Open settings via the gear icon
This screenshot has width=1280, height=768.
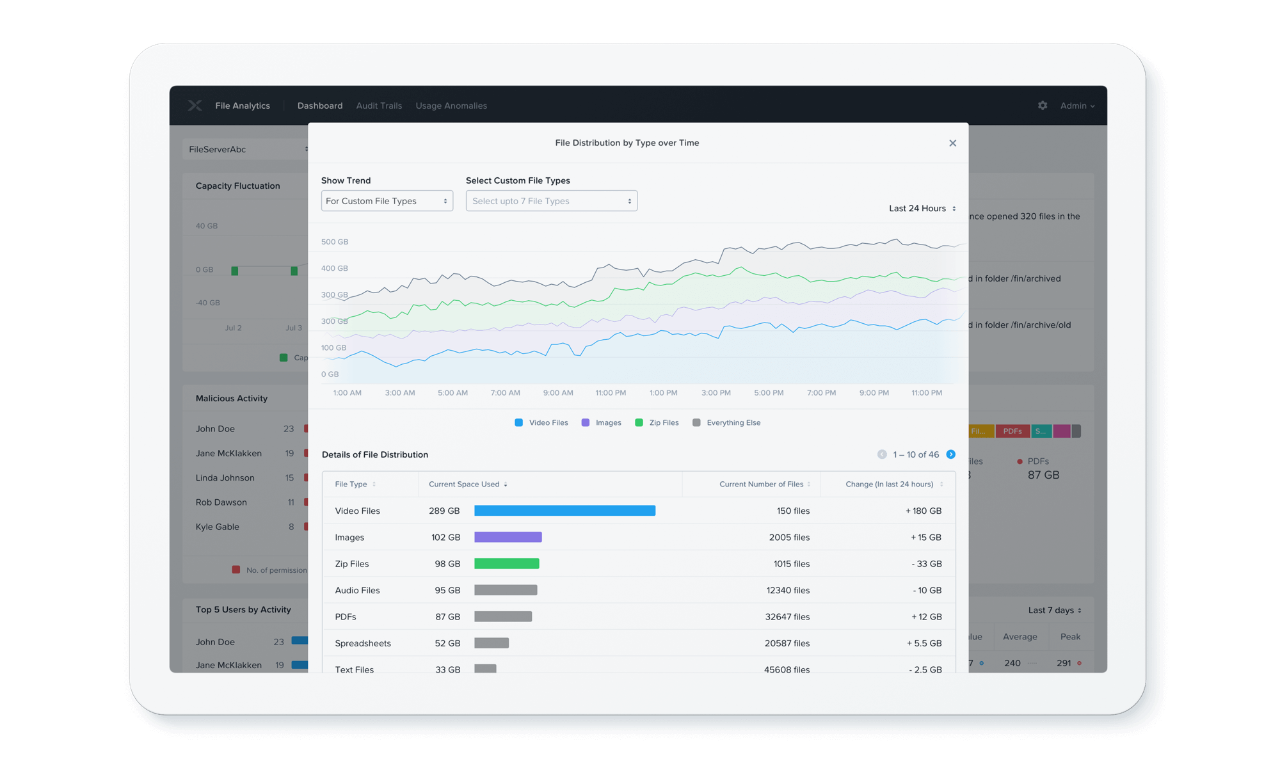click(x=1042, y=105)
